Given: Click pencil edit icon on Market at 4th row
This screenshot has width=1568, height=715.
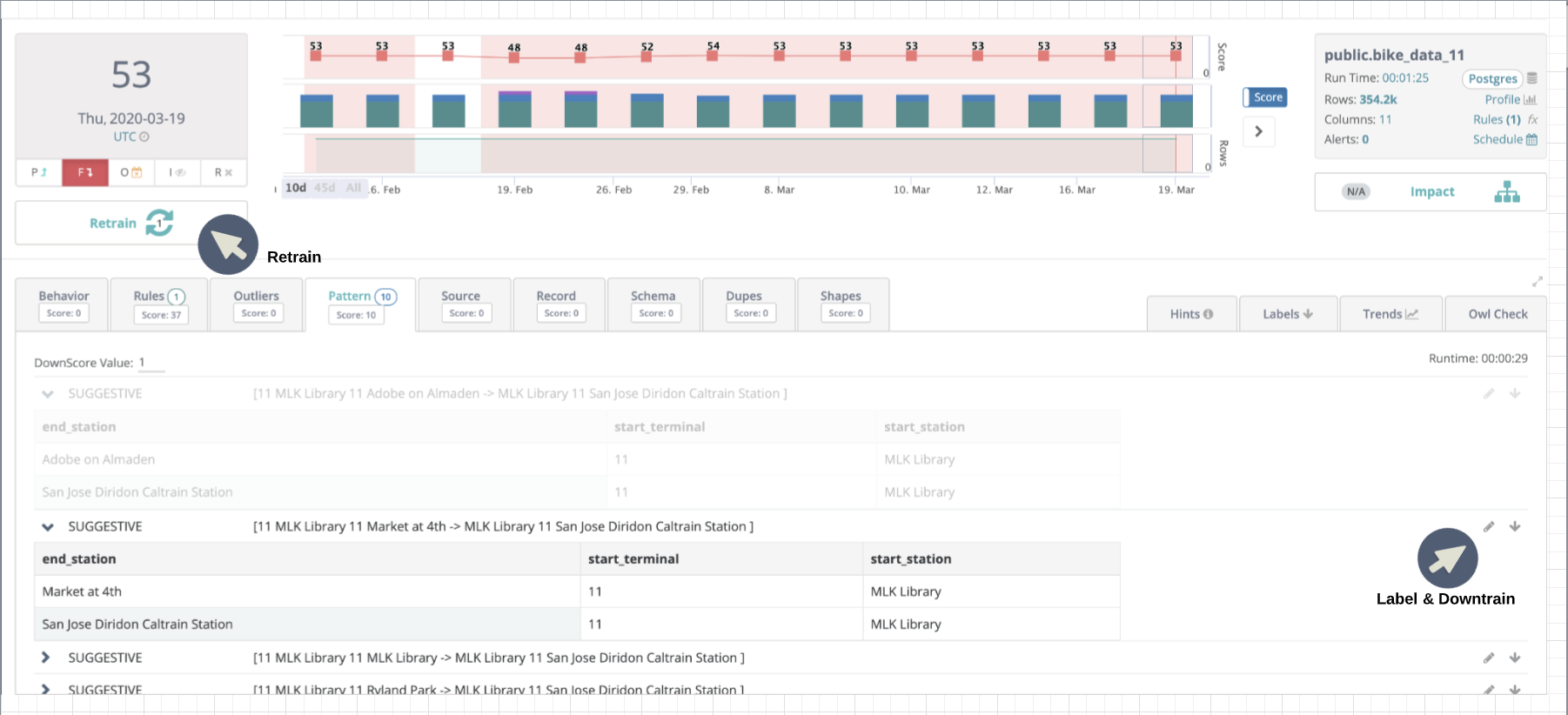Looking at the screenshot, I should pos(1489,526).
